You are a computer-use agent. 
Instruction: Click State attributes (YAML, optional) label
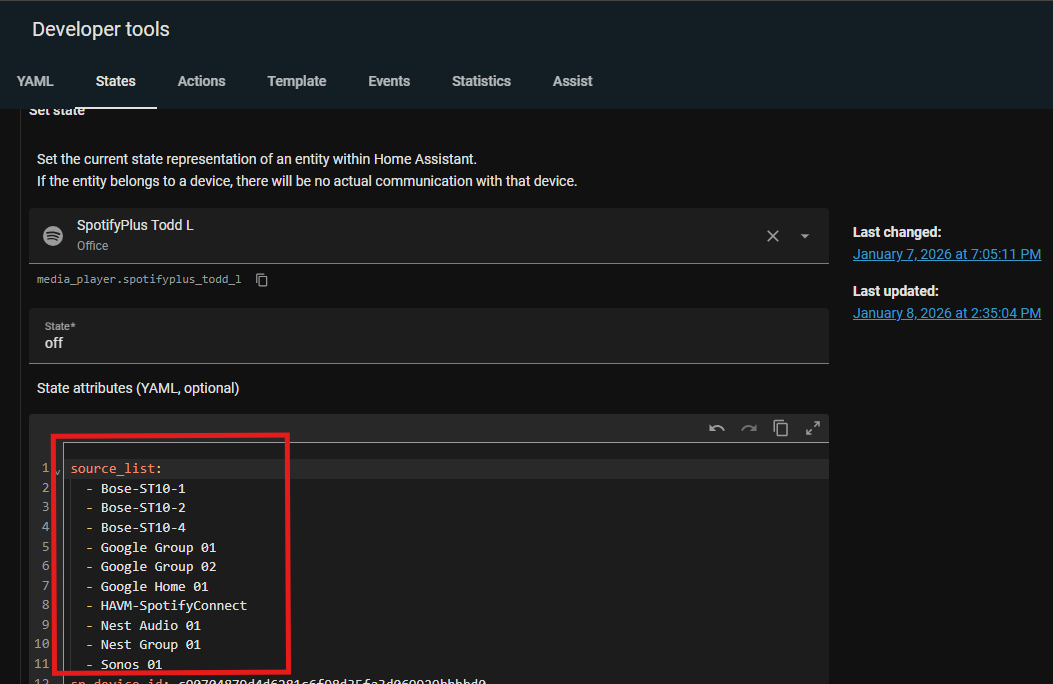pos(138,389)
